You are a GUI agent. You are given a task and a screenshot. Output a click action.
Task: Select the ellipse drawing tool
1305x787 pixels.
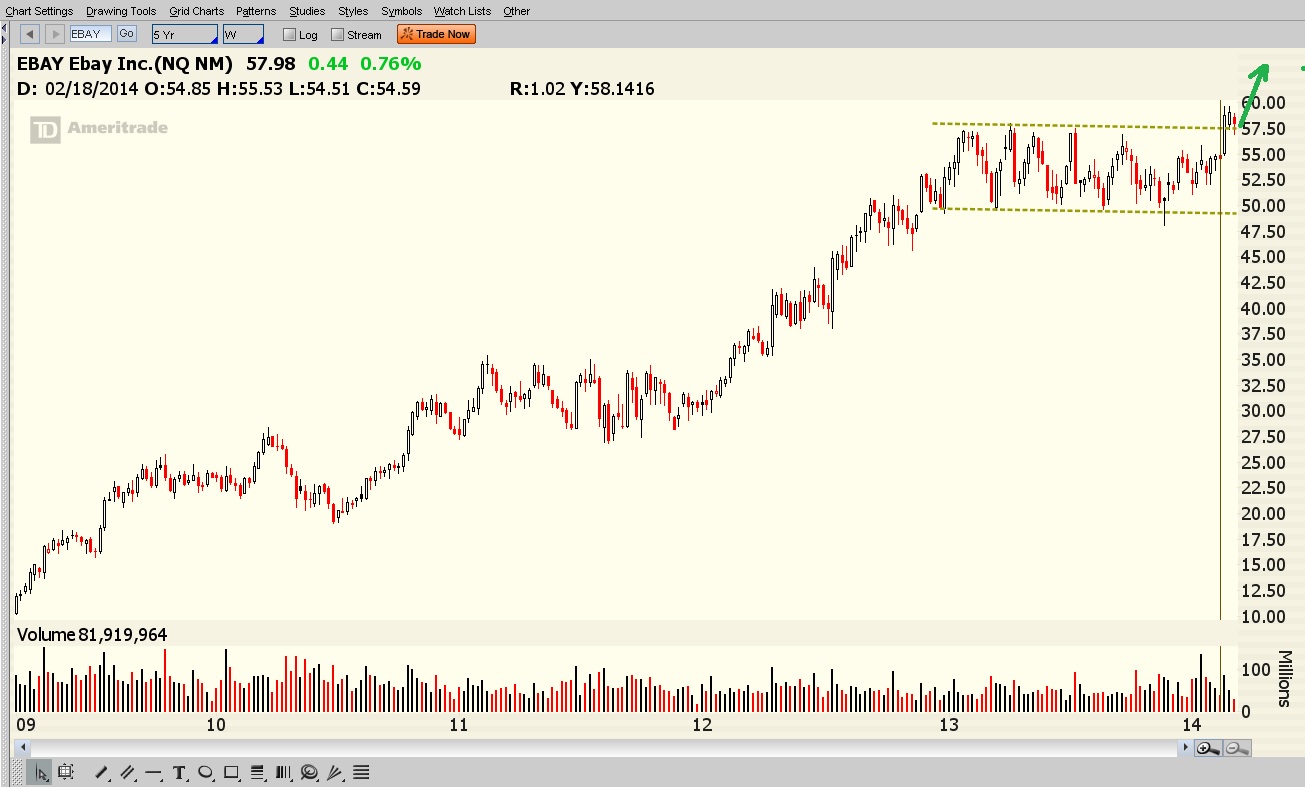coord(205,772)
